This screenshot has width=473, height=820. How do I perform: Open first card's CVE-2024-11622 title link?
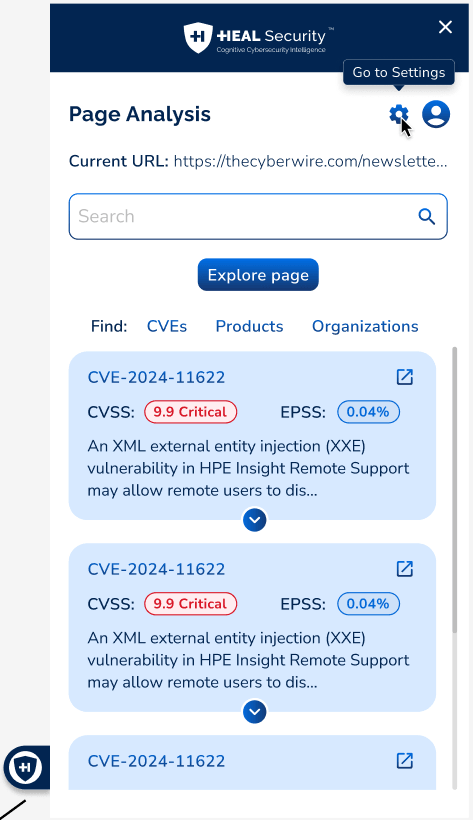pyautogui.click(x=156, y=377)
